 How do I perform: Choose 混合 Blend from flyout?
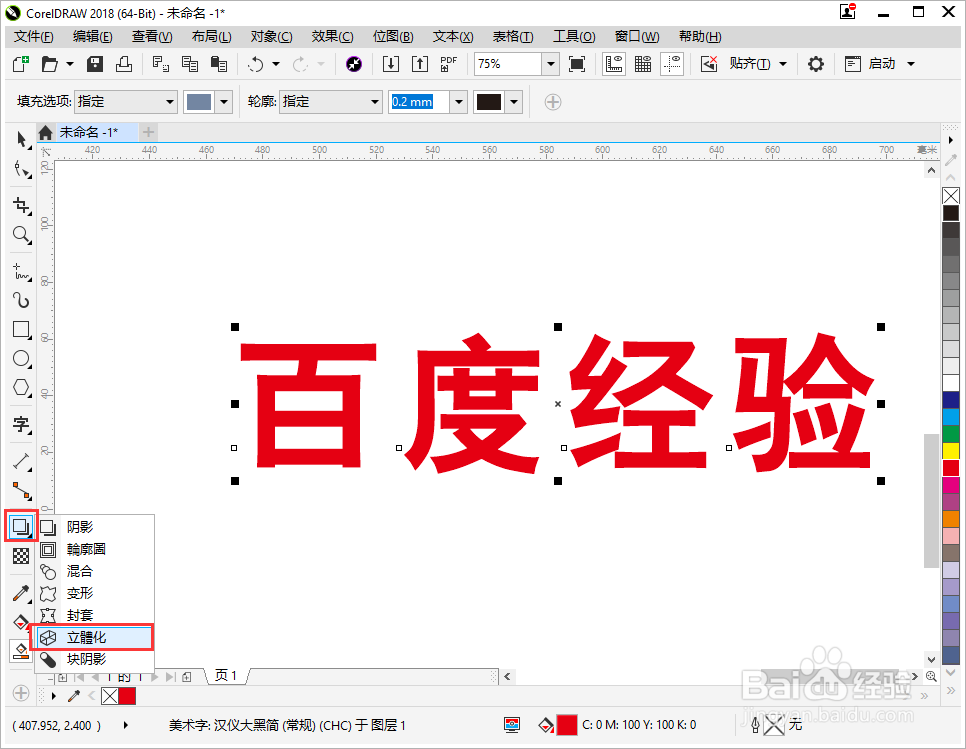(94, 572)
